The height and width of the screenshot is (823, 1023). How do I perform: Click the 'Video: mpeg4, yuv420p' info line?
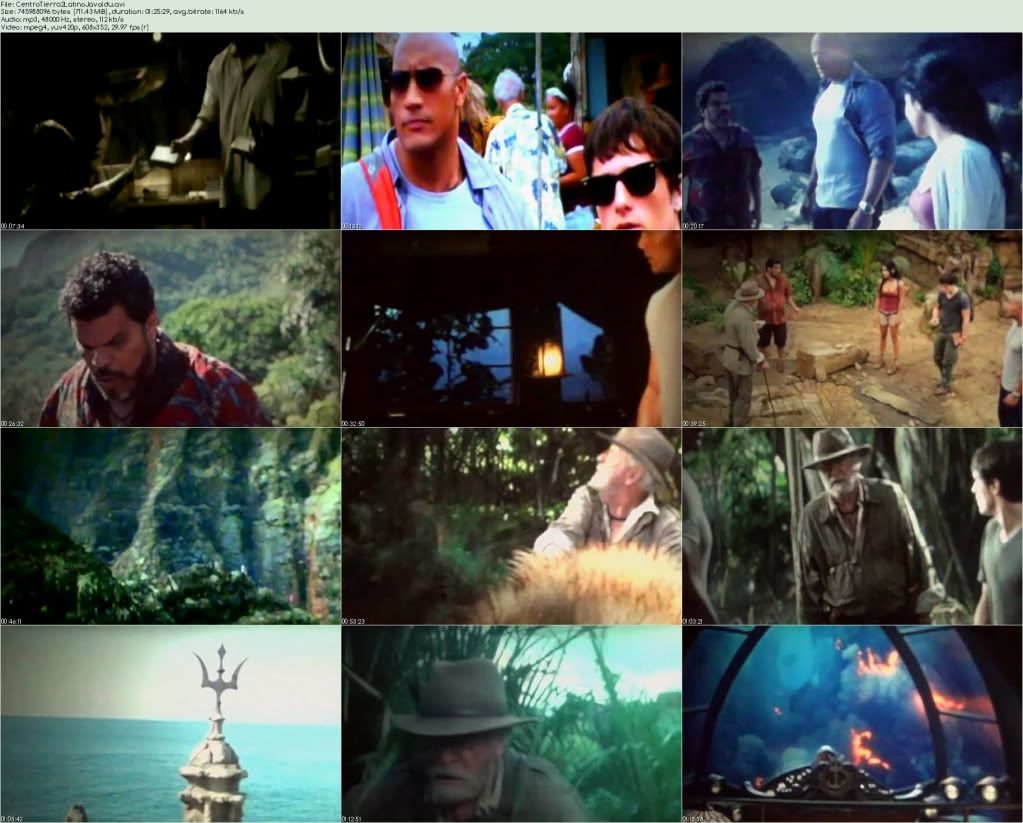pyautogui.click(x=74, y=27)
